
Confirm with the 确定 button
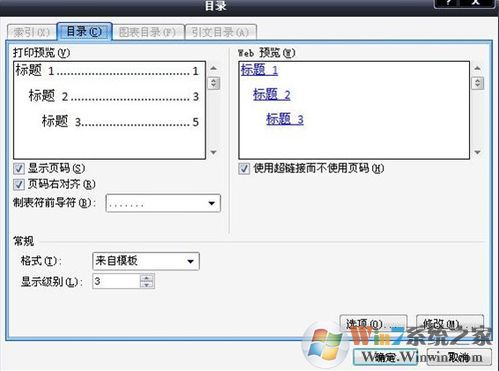point(385,357)
